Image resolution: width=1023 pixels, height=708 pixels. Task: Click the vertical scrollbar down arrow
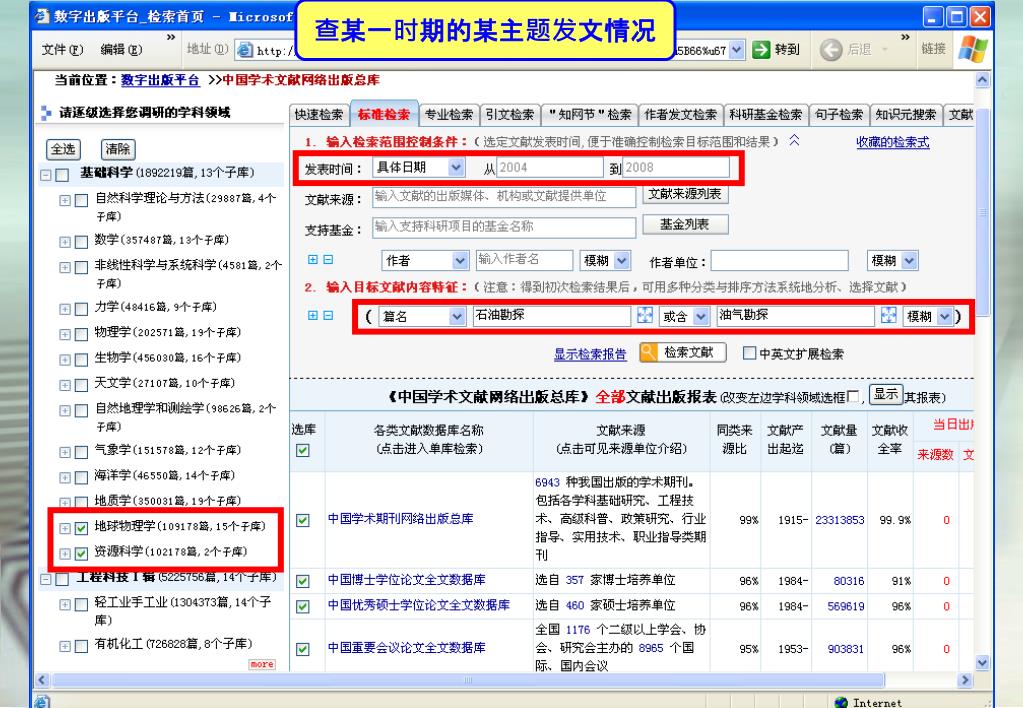pos(983,662)
